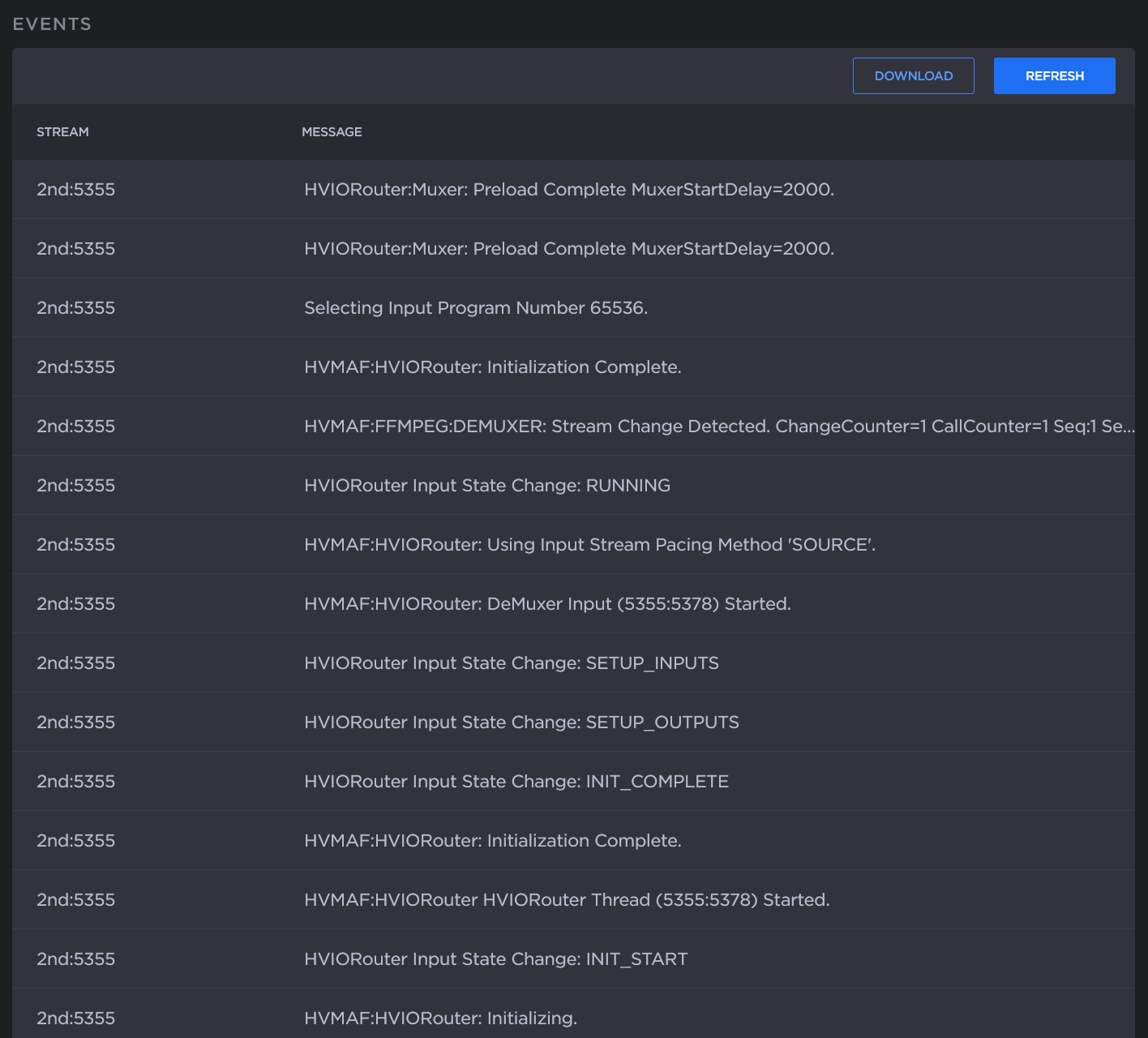
Task: Select Initialization Complete message below Program Number row
Action: (492, 367)
